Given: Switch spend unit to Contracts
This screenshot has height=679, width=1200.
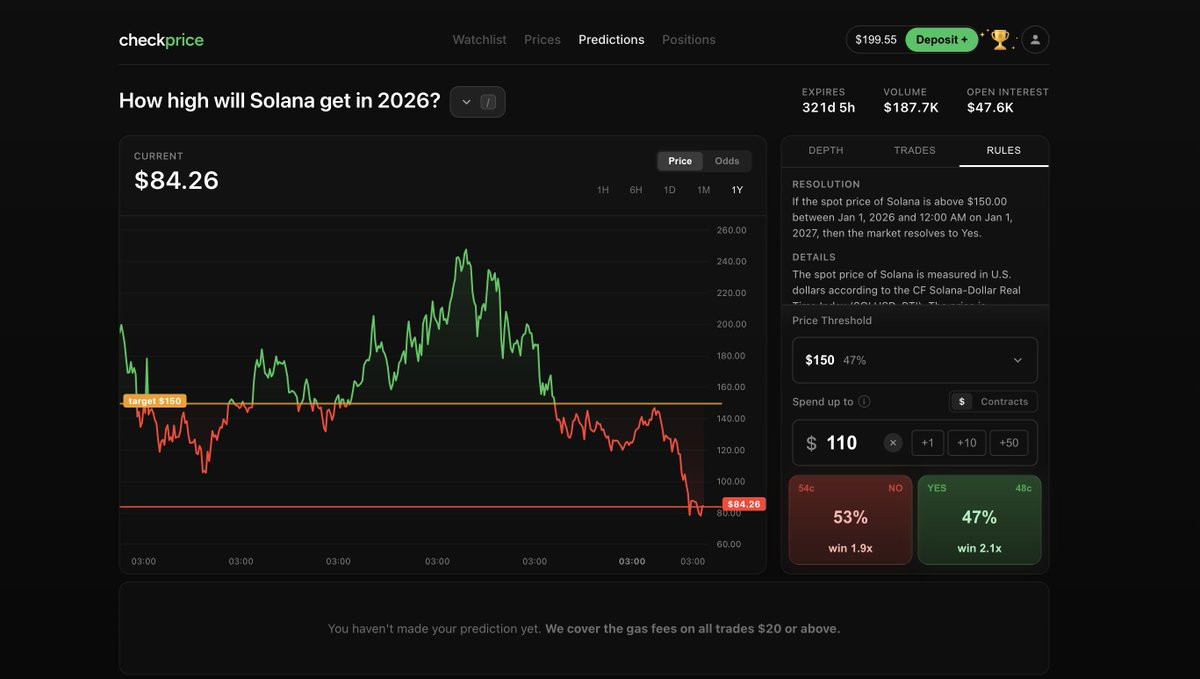Looking at the screenshot, I should 1004,402.
